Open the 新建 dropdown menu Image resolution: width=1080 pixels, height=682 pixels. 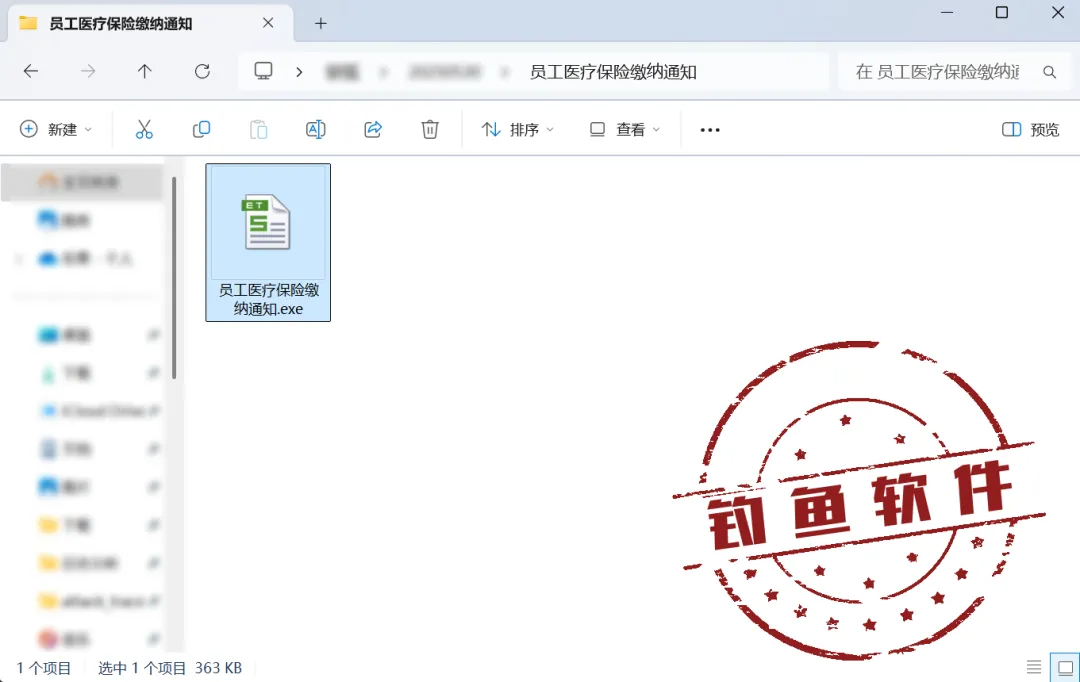56,130
